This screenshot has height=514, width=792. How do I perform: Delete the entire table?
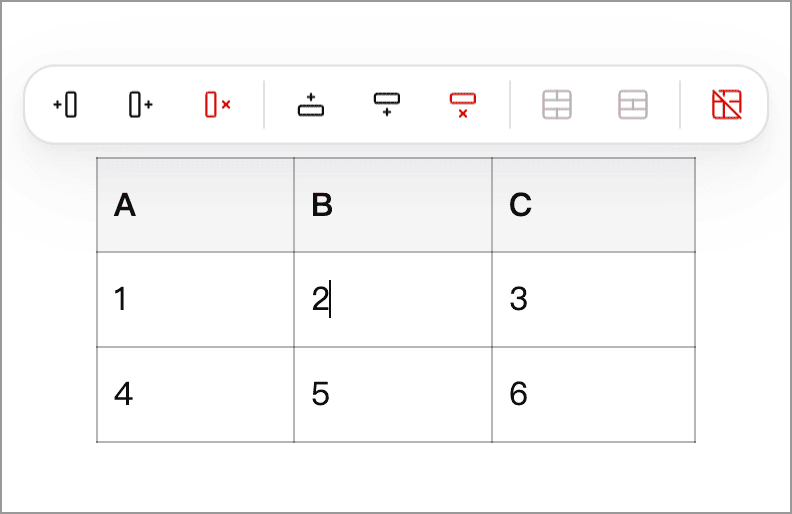pyautogui.click(x=727, y=104)
